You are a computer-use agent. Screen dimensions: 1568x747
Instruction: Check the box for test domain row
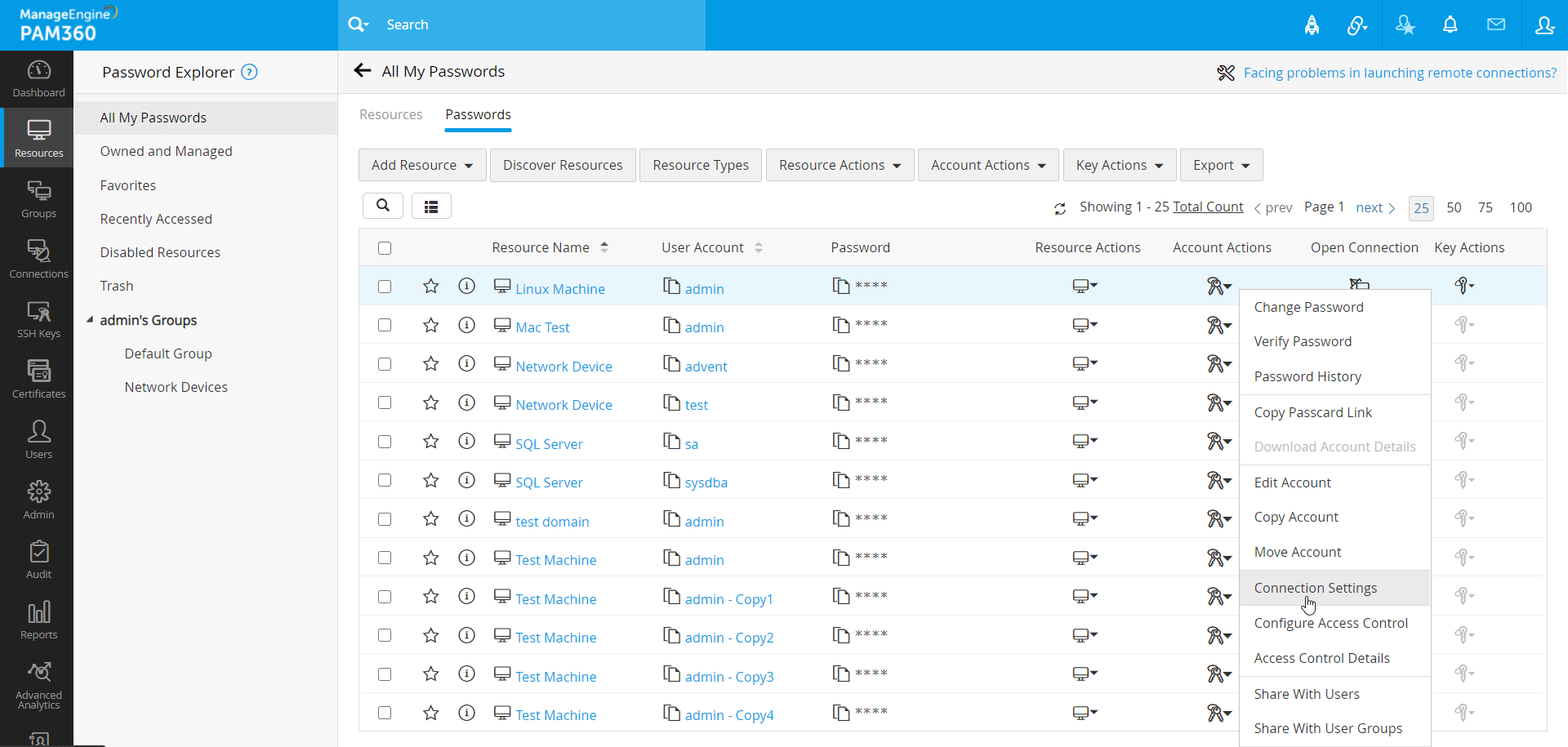[385, 519]
